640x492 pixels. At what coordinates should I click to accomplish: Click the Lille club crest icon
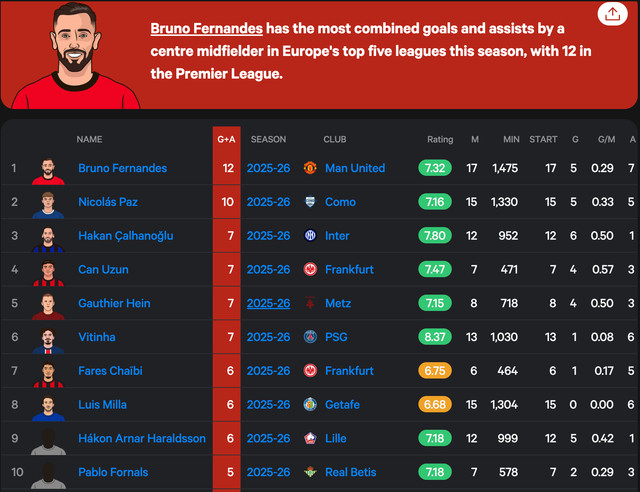point(310,439)
